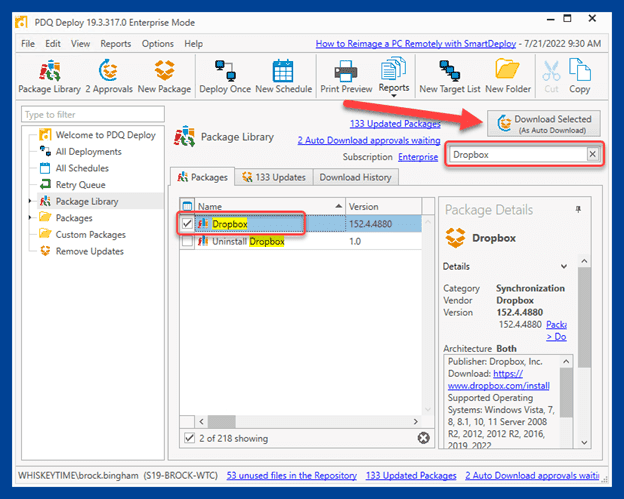Click Download Selected button
Viewport: 624px width, 499px height.
[x=544, y=124]
